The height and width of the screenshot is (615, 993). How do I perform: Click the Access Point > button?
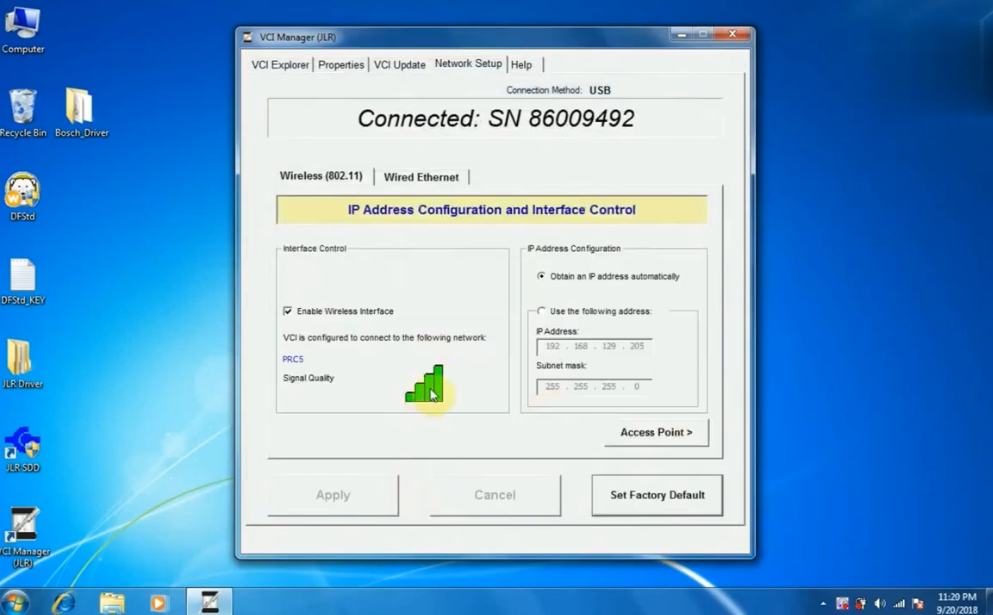coord(656,432)
